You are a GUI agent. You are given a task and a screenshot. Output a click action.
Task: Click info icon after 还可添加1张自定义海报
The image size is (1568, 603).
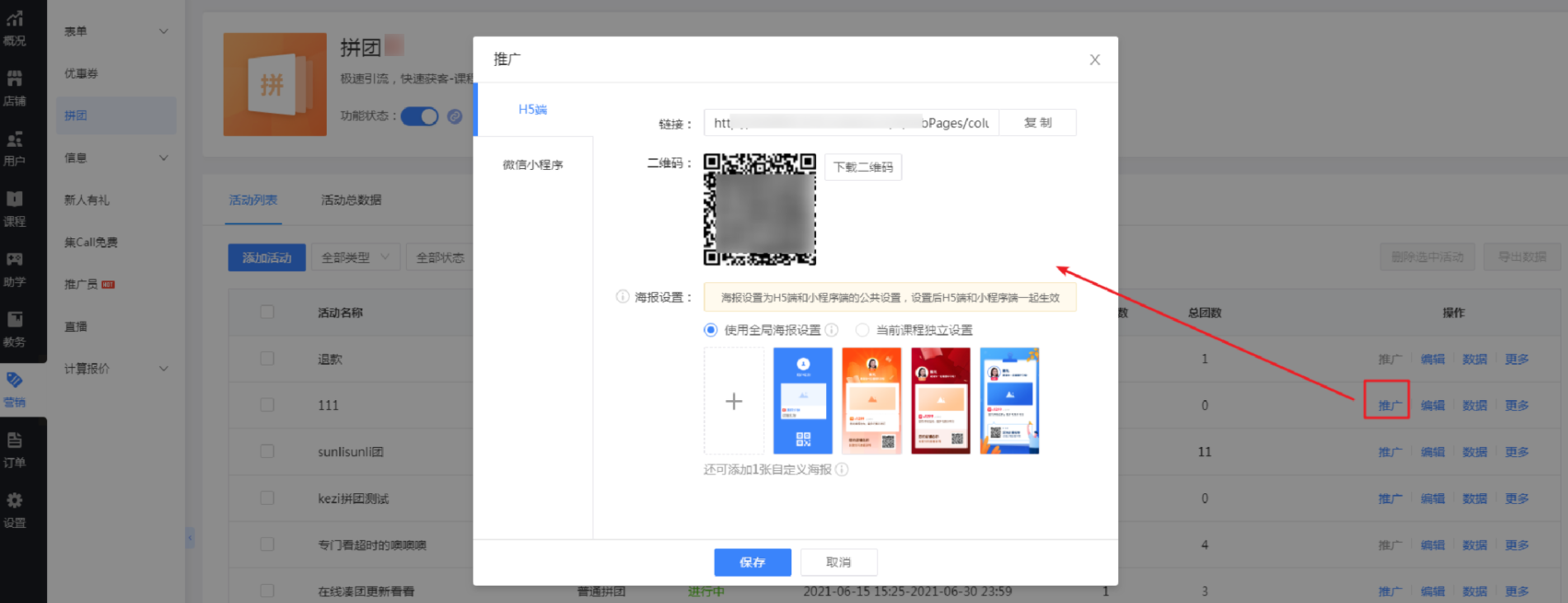pos(842,469)
